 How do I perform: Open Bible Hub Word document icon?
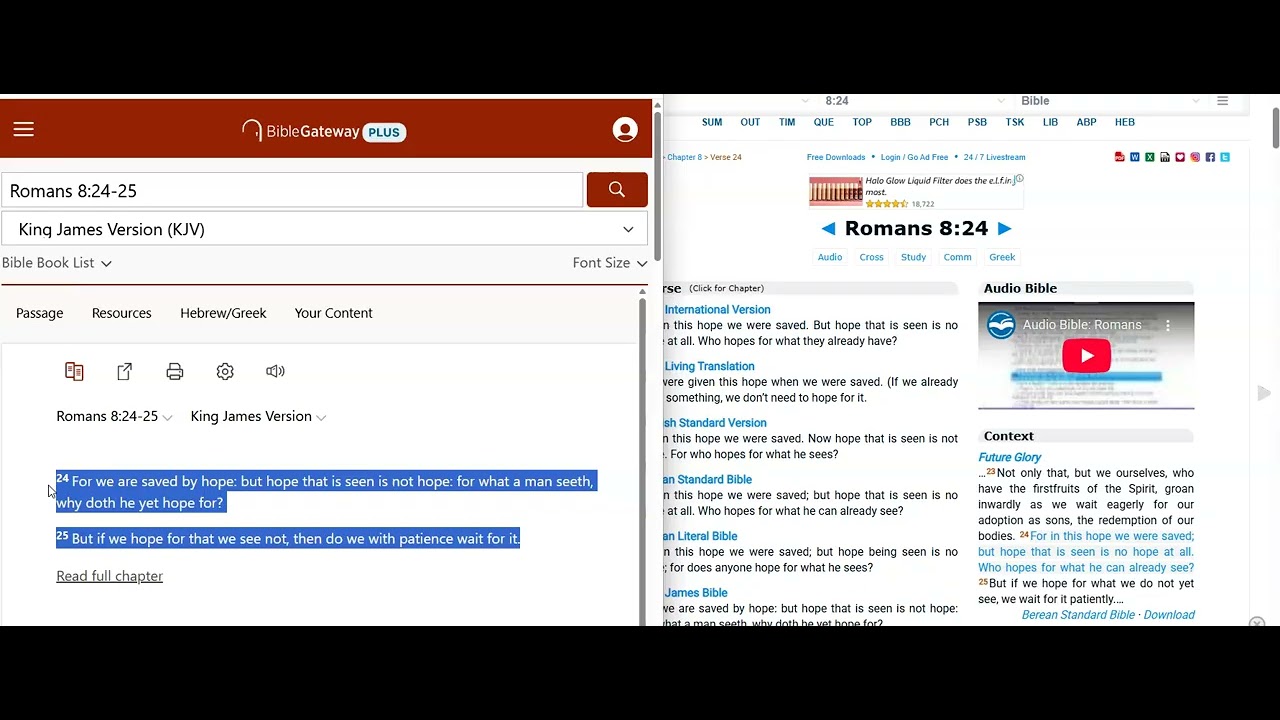click(1135, 157)
